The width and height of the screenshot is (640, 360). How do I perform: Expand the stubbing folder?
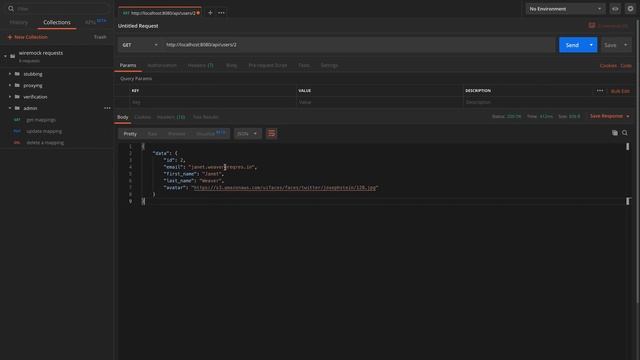(x=10, y=74)
